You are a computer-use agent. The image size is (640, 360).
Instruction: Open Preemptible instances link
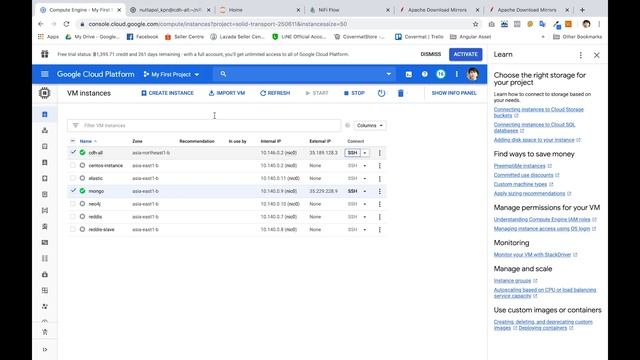tap(520, 166)
